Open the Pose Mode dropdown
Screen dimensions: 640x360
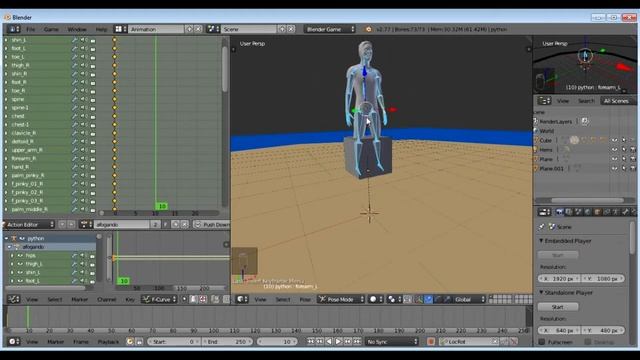(341, 300)
